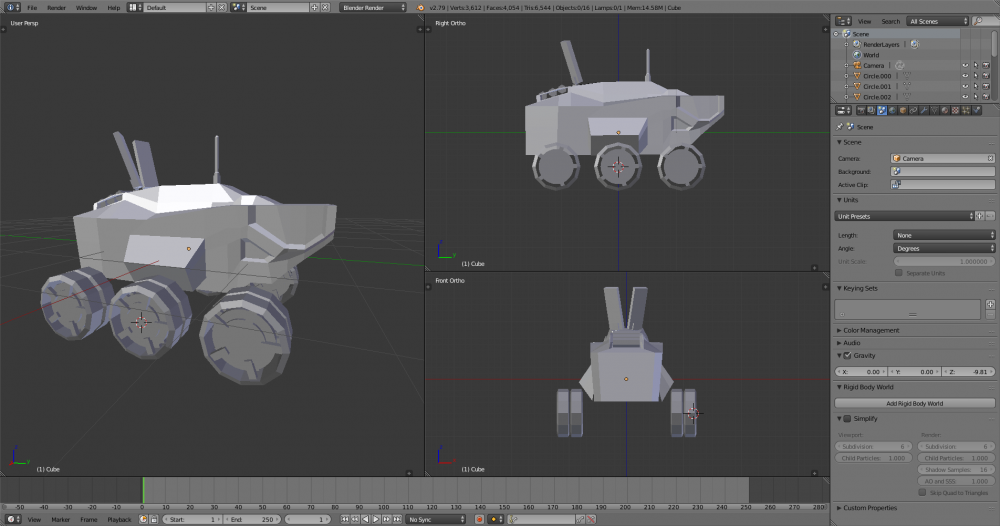
Task: Toggle preview range clock icon in timeline
Action: [x=143, y=520]
